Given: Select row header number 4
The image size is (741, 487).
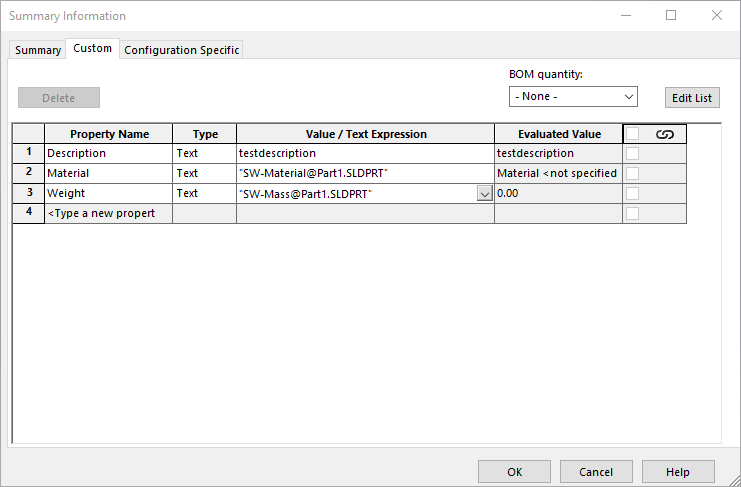Looking at the screenshot, I should pos(29,214).
